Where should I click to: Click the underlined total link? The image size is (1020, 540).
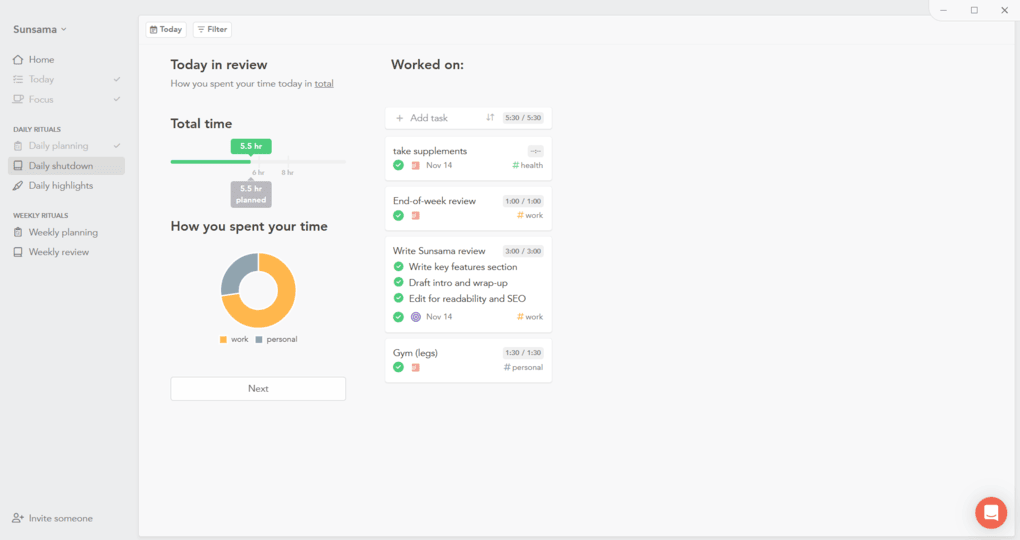pos(324,84)
